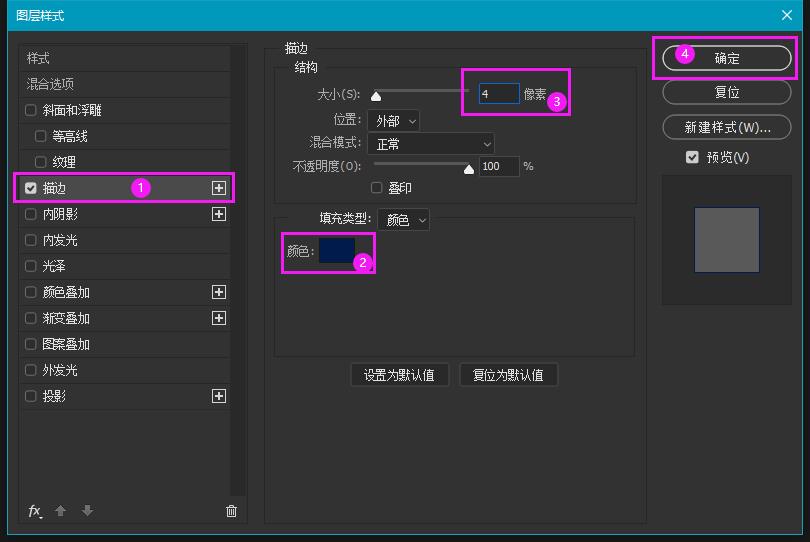Add another 渐变叠加 effect with plus icon
Screen dimensions: 810x542
pos(219,318)
